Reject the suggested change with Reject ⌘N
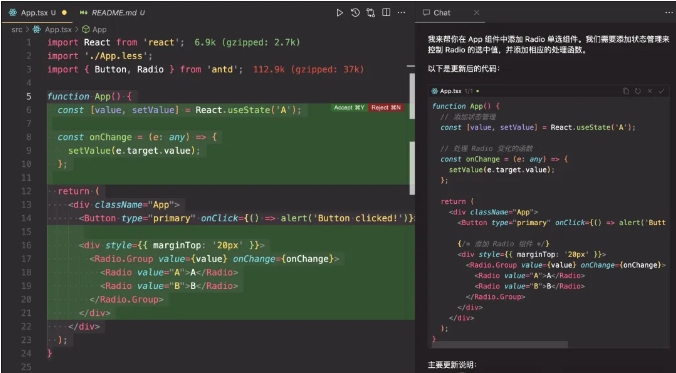This screenshot has height=373, width=676. (386, 107)
